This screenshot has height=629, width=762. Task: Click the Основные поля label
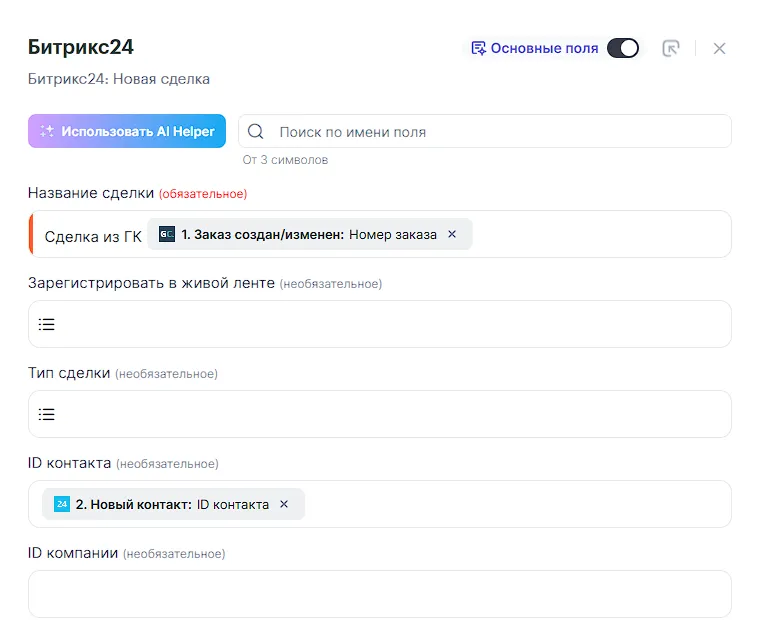(544, 48)
